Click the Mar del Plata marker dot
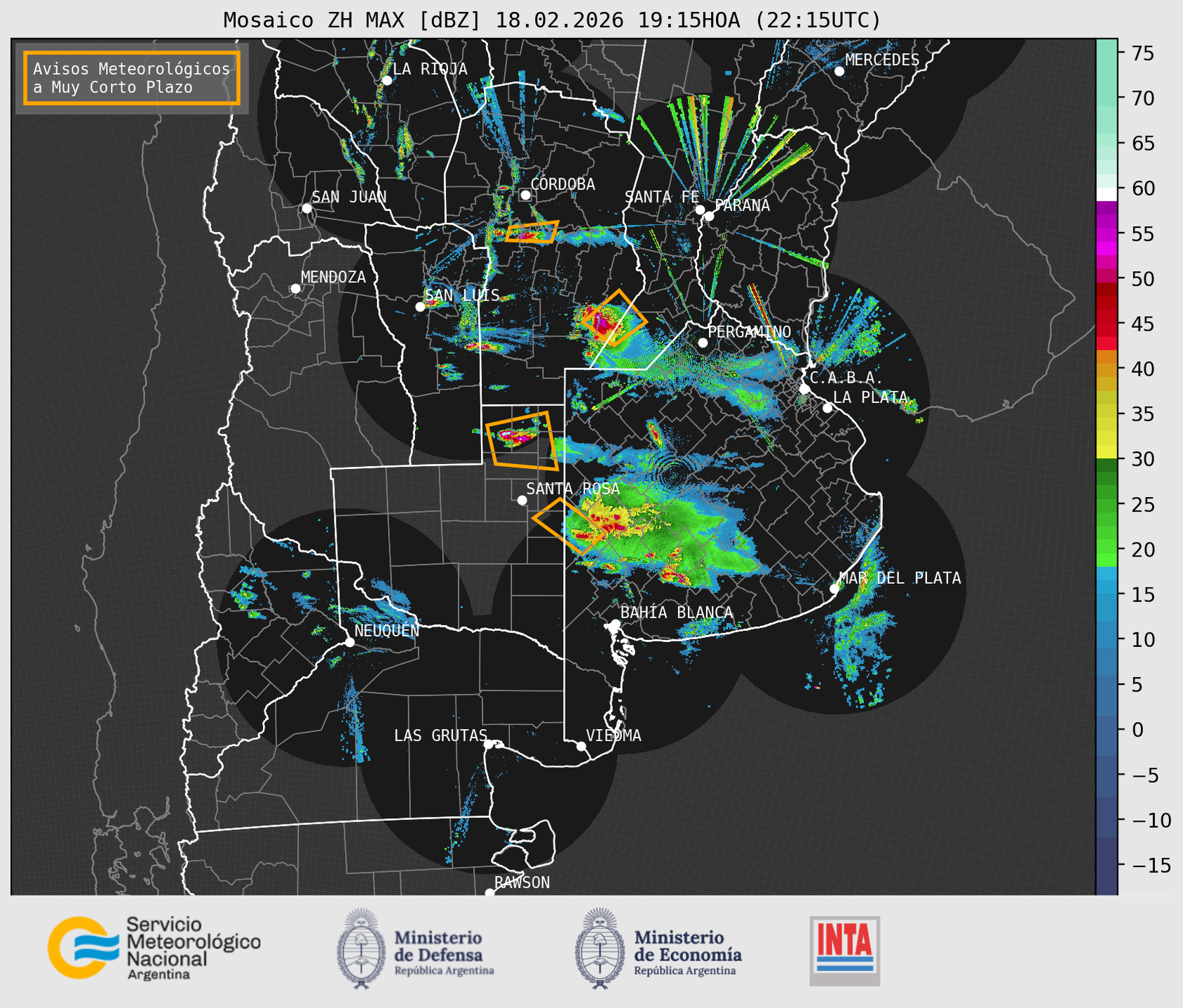This screenshot has width=1183, height=1008. [x=834, y=589]
